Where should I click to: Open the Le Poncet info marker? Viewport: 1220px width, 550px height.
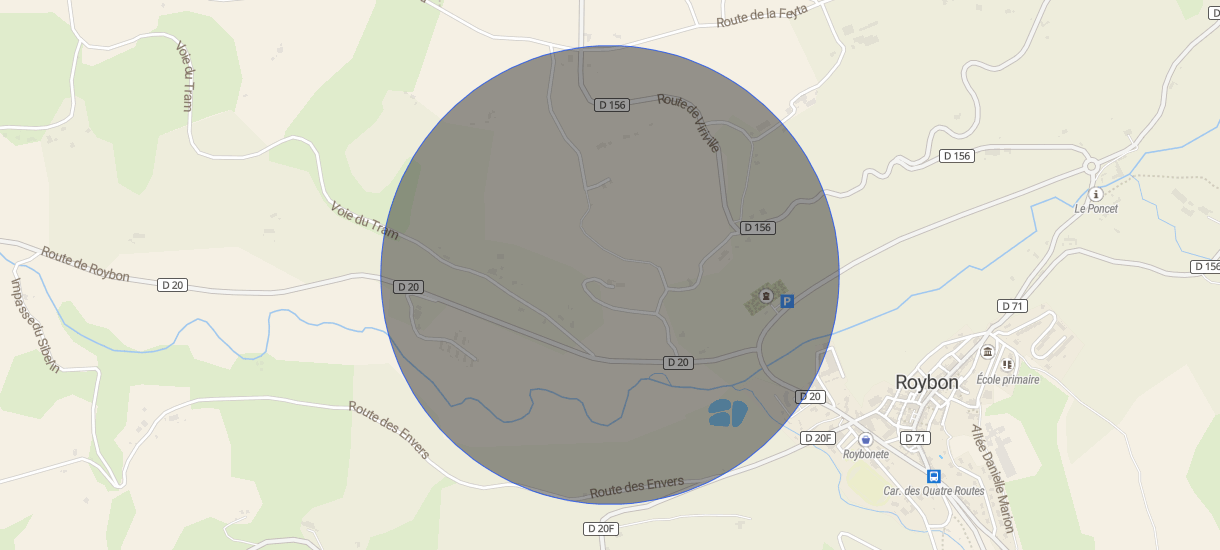click(x=1096, y=194)
